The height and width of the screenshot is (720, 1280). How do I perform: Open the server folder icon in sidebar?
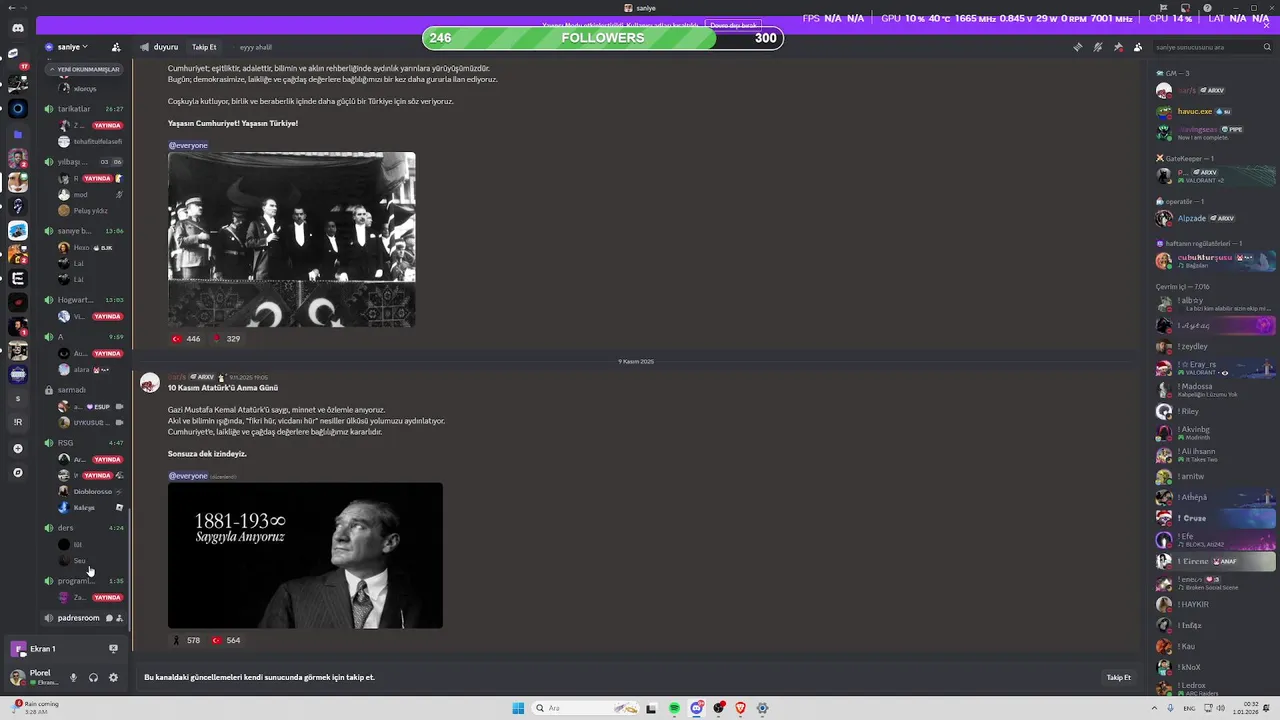pyautogui.click(x=17, y=134)
